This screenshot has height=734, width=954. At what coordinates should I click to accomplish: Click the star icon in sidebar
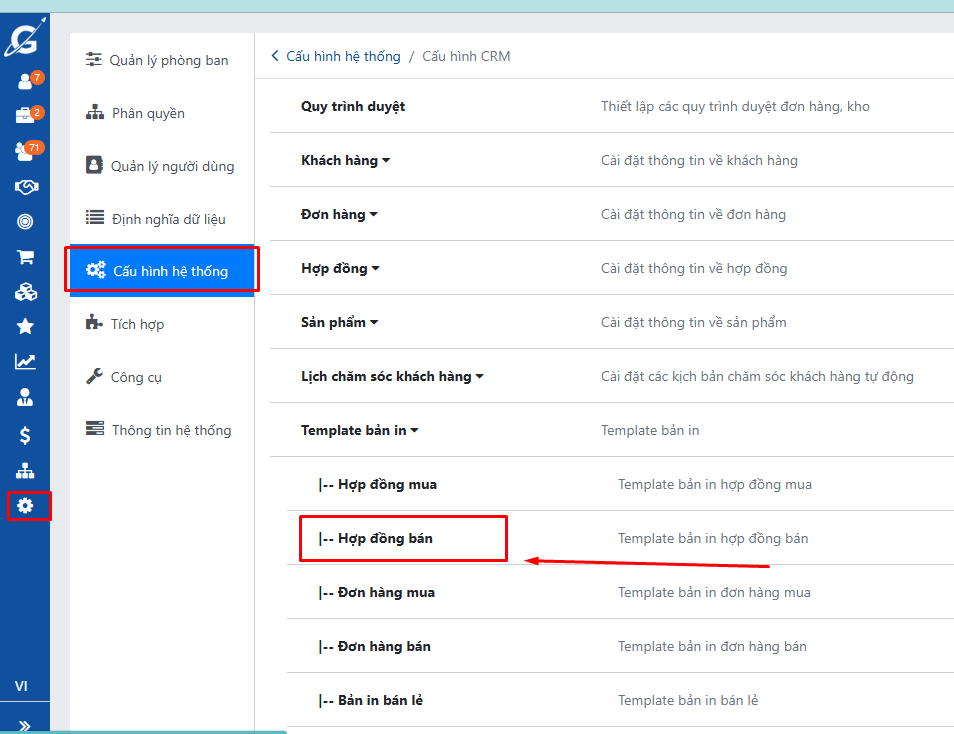tap(25, 326)
